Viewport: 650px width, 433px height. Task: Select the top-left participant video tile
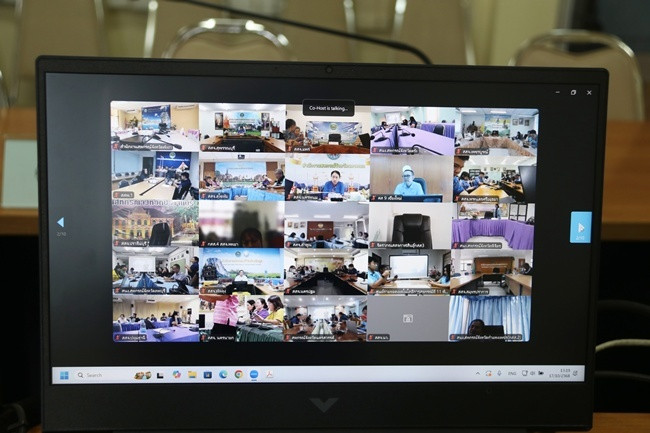tap(154, 127)
